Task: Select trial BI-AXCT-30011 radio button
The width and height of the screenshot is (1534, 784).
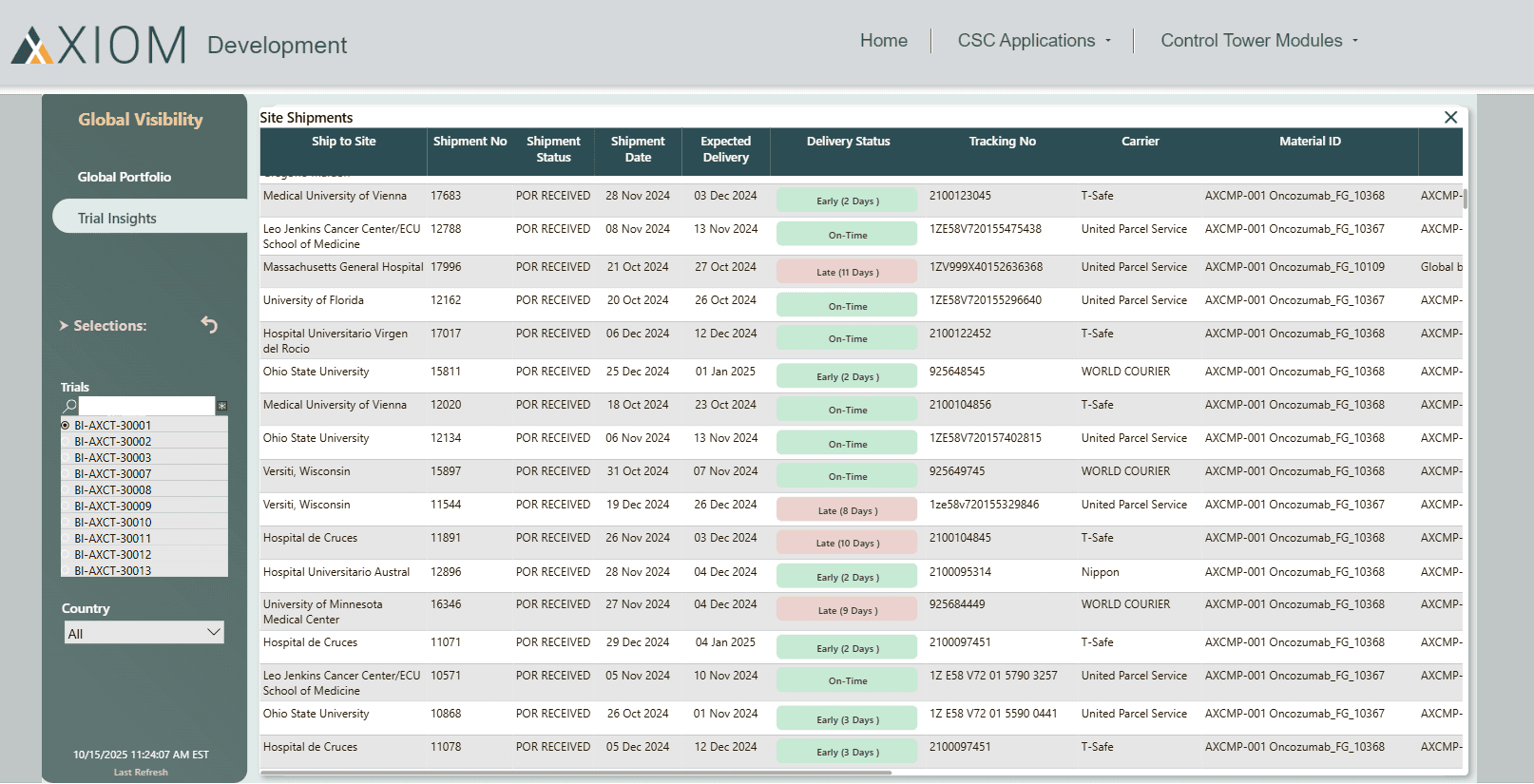Action: tap(66, 539)
